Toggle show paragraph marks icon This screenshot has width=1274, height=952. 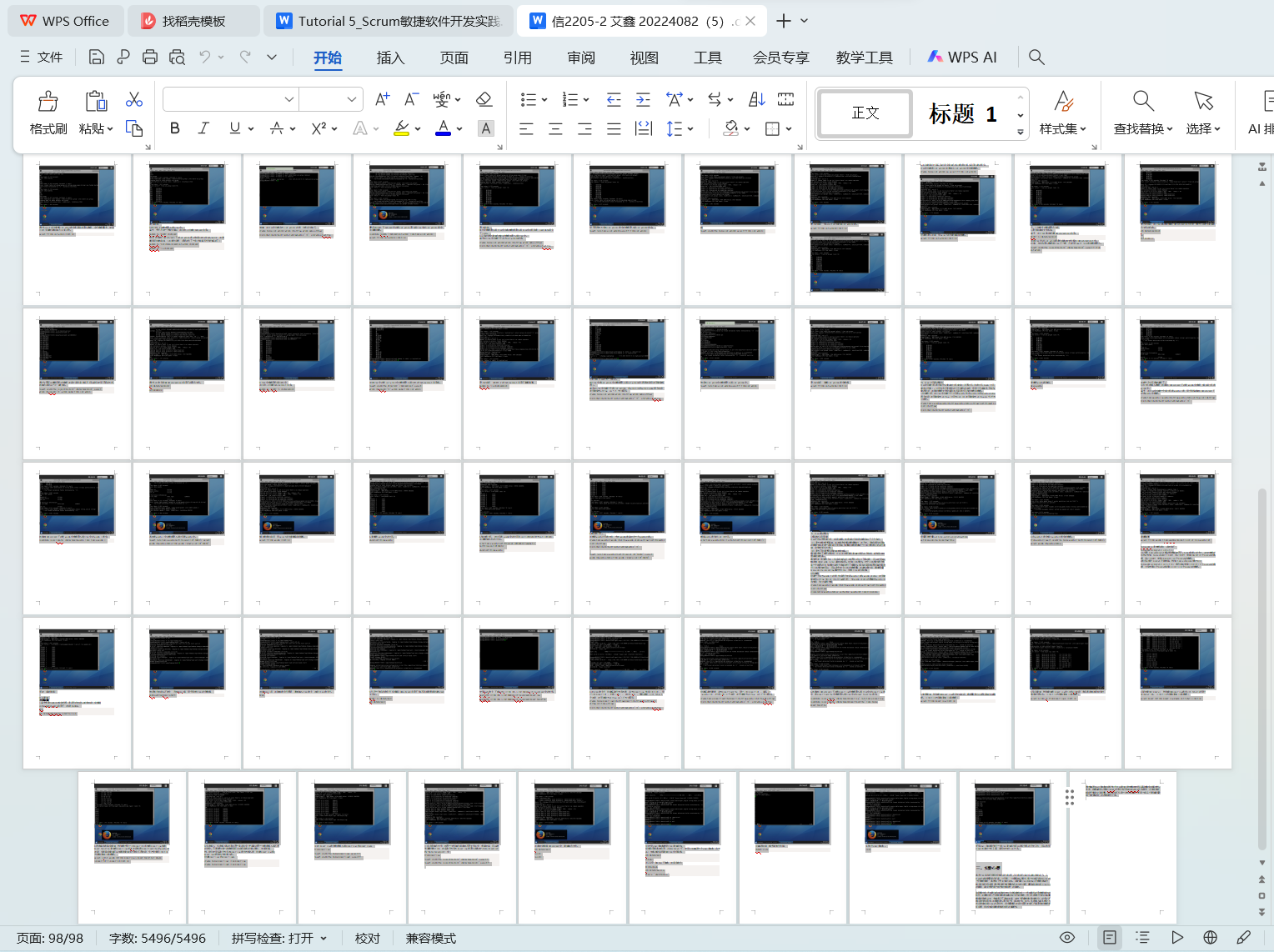coord(715,100)
